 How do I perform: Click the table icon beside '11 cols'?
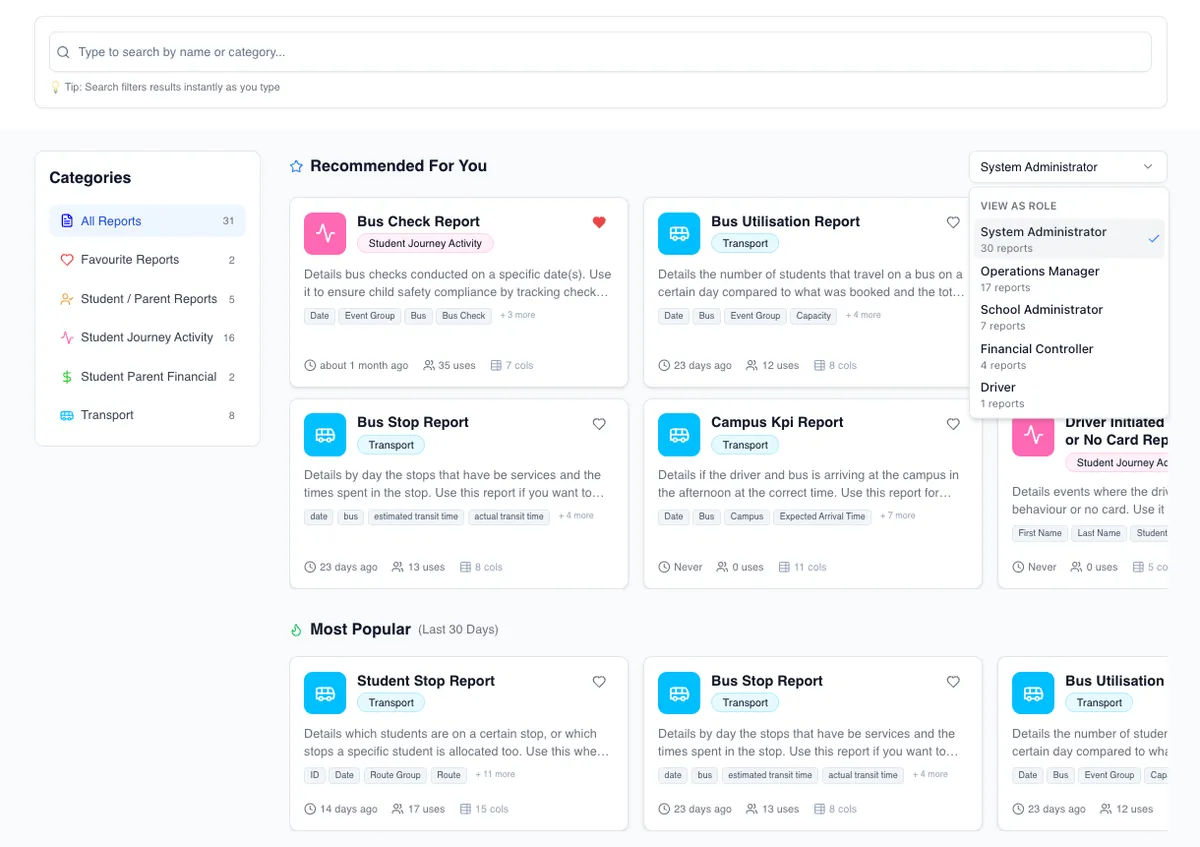[x=784, y=567]
